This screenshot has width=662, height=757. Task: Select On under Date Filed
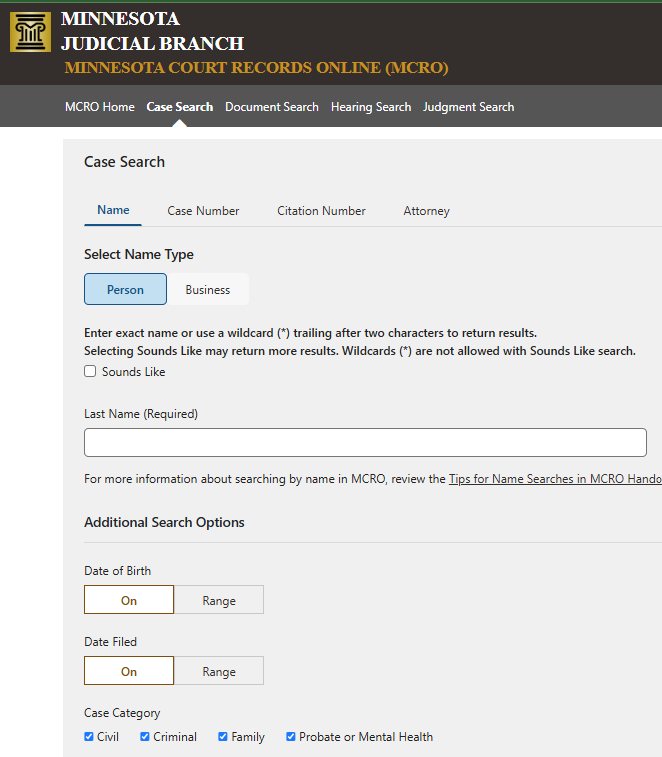tap(129, 671)
